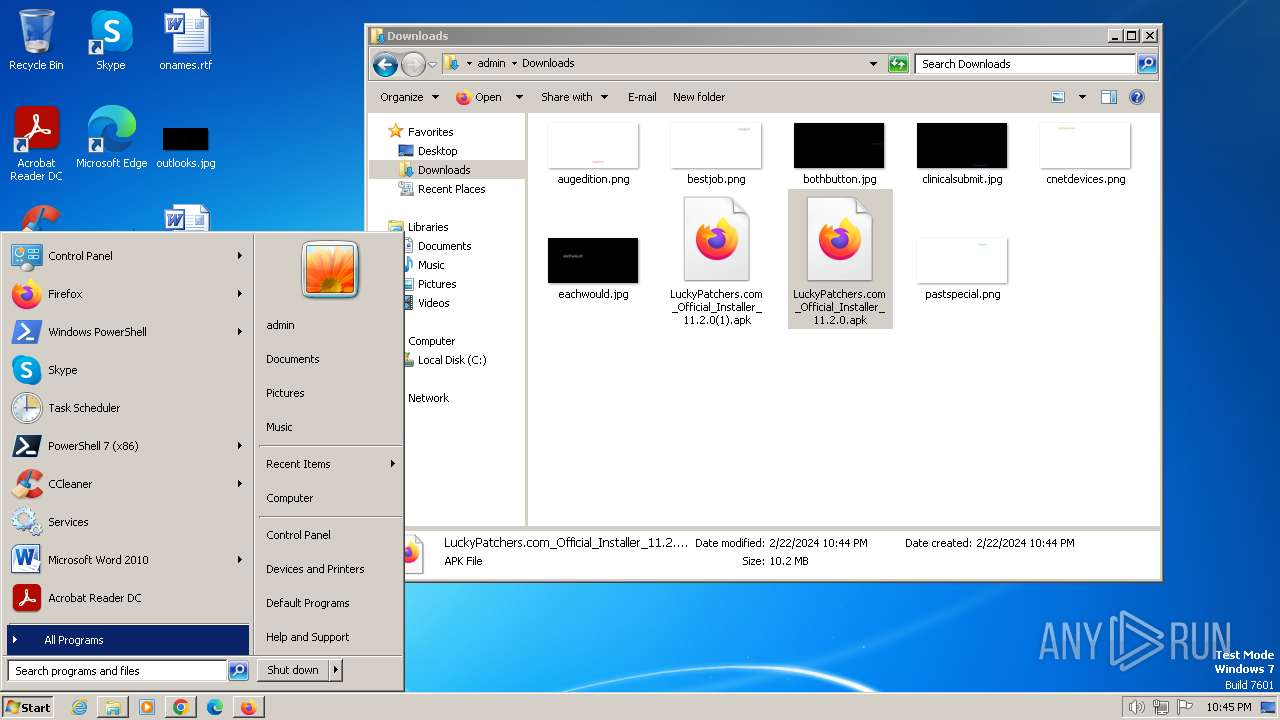Open the onames.rtf desktop file
This screenshot has width=1280, height=720.
(x=186, y=40)
